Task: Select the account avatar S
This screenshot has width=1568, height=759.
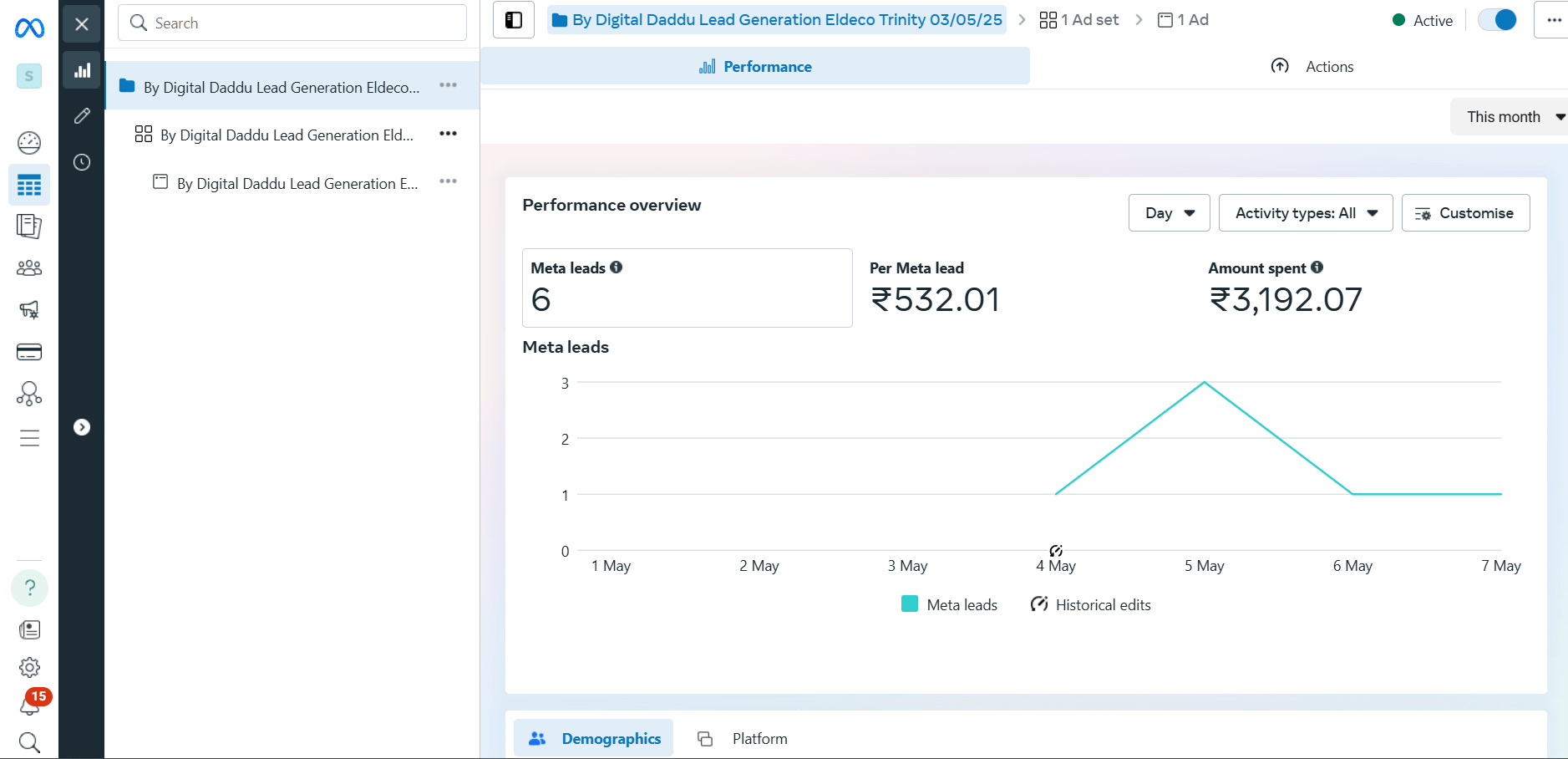Action: (29, 76)
